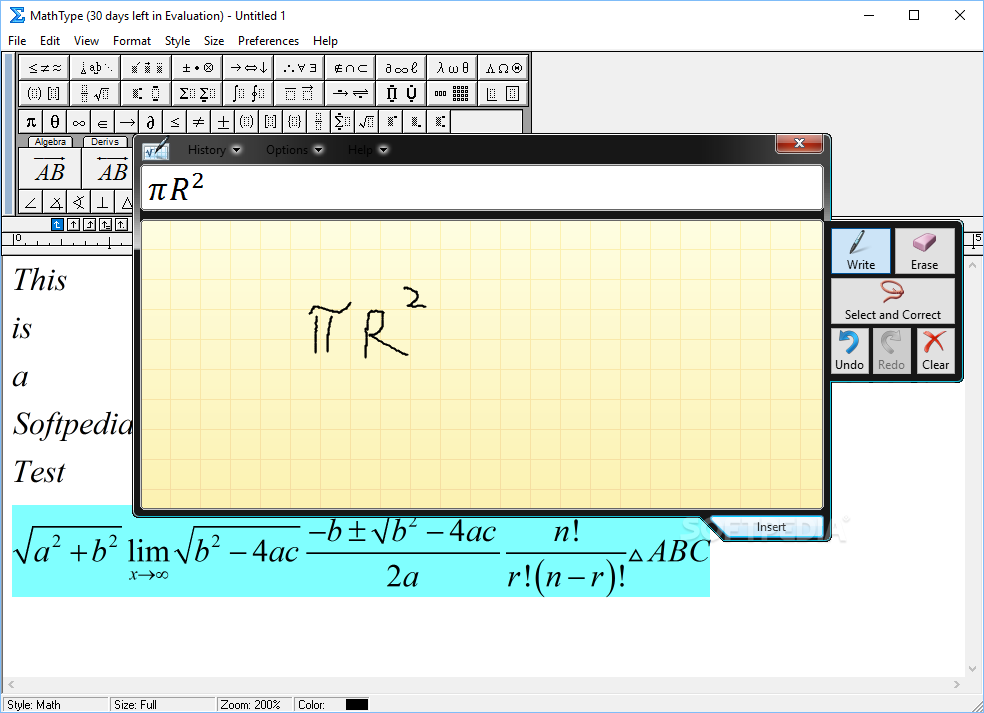Open the underbar and overbar templates palette
The image size is (984, 713).
coord(299,94)
